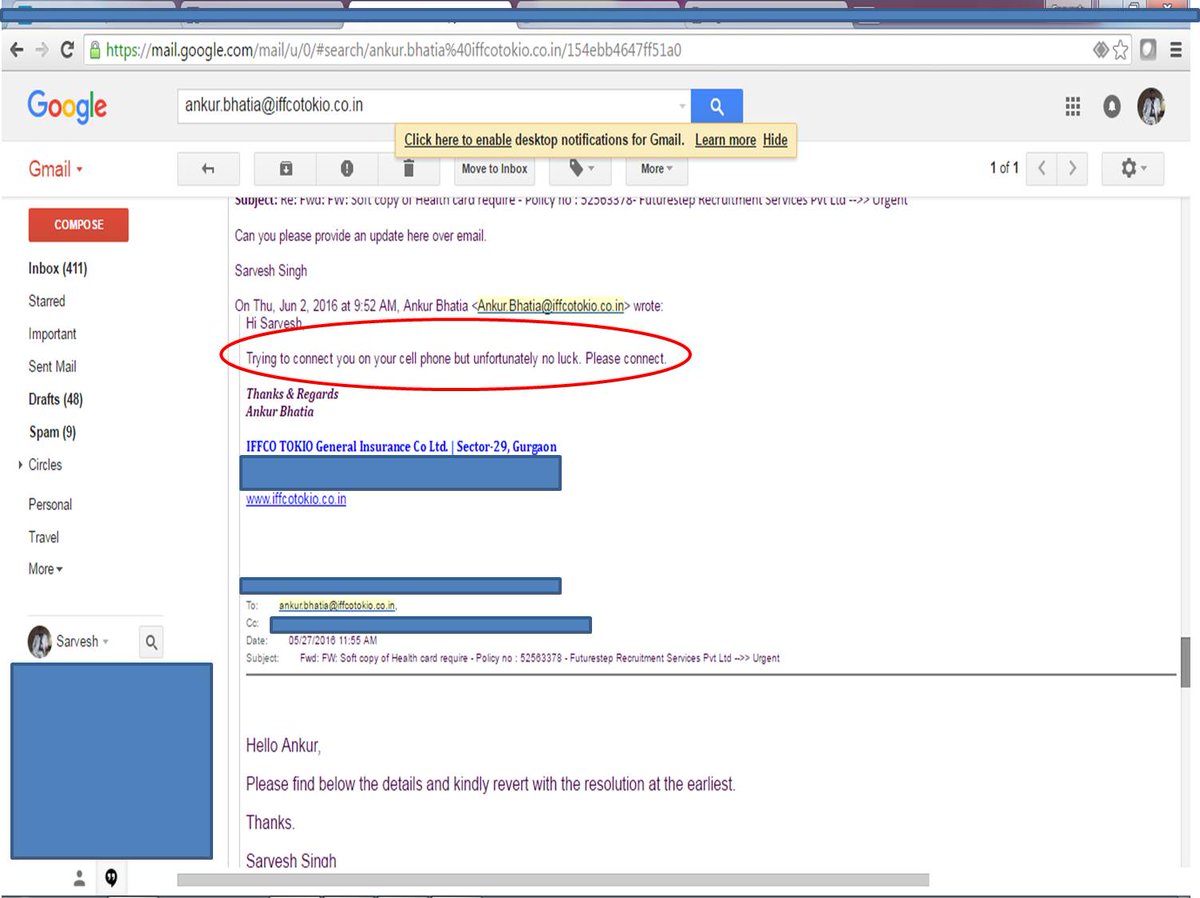Viewport: 1200px width, 898px height.
Task: Open the More actions dropdown
Action: [x=657, y=169]
